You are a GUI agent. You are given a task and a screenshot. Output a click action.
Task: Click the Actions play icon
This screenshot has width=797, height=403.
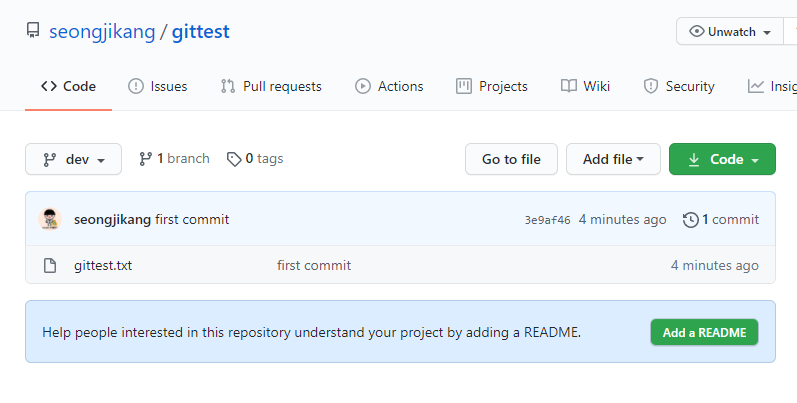point(363,86)
